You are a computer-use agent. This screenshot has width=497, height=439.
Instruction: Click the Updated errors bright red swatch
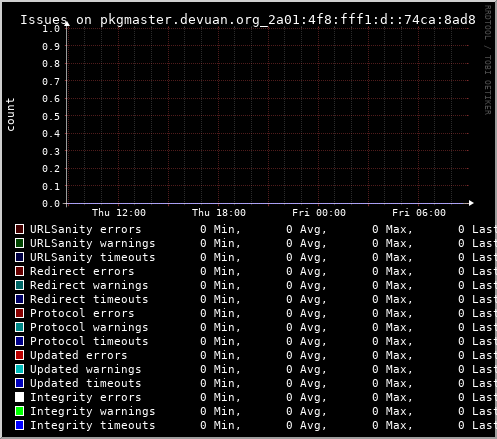20,355
